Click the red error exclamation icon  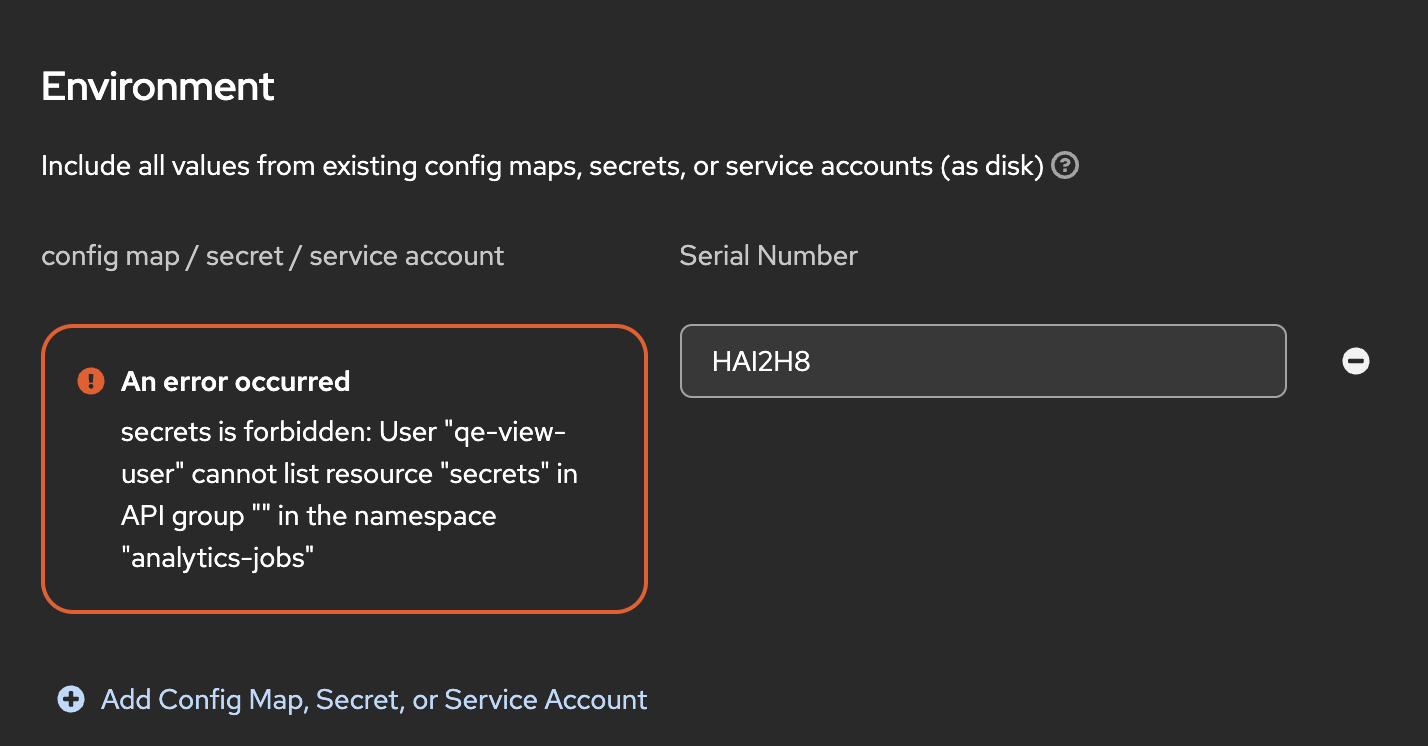(91, 381)
